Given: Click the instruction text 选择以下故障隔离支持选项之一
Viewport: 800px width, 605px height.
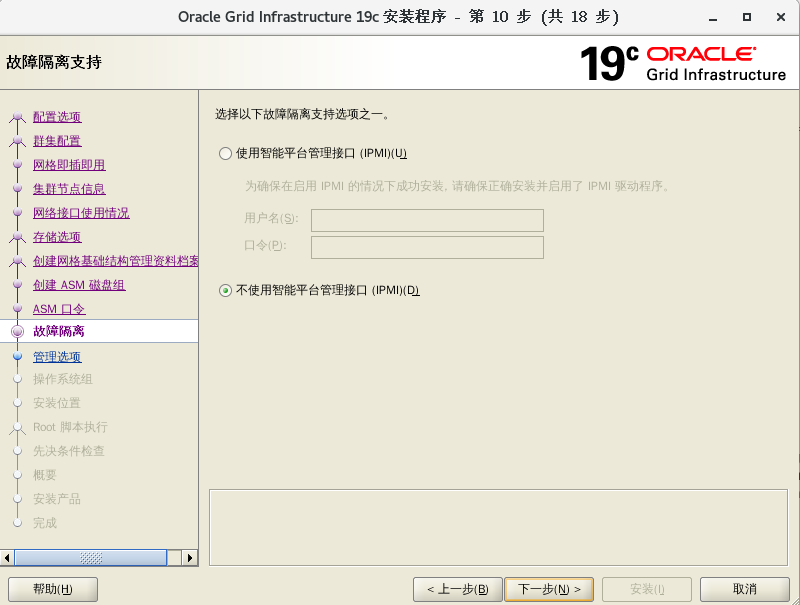Looking at the screenshot, I should [x=303, y=114].
